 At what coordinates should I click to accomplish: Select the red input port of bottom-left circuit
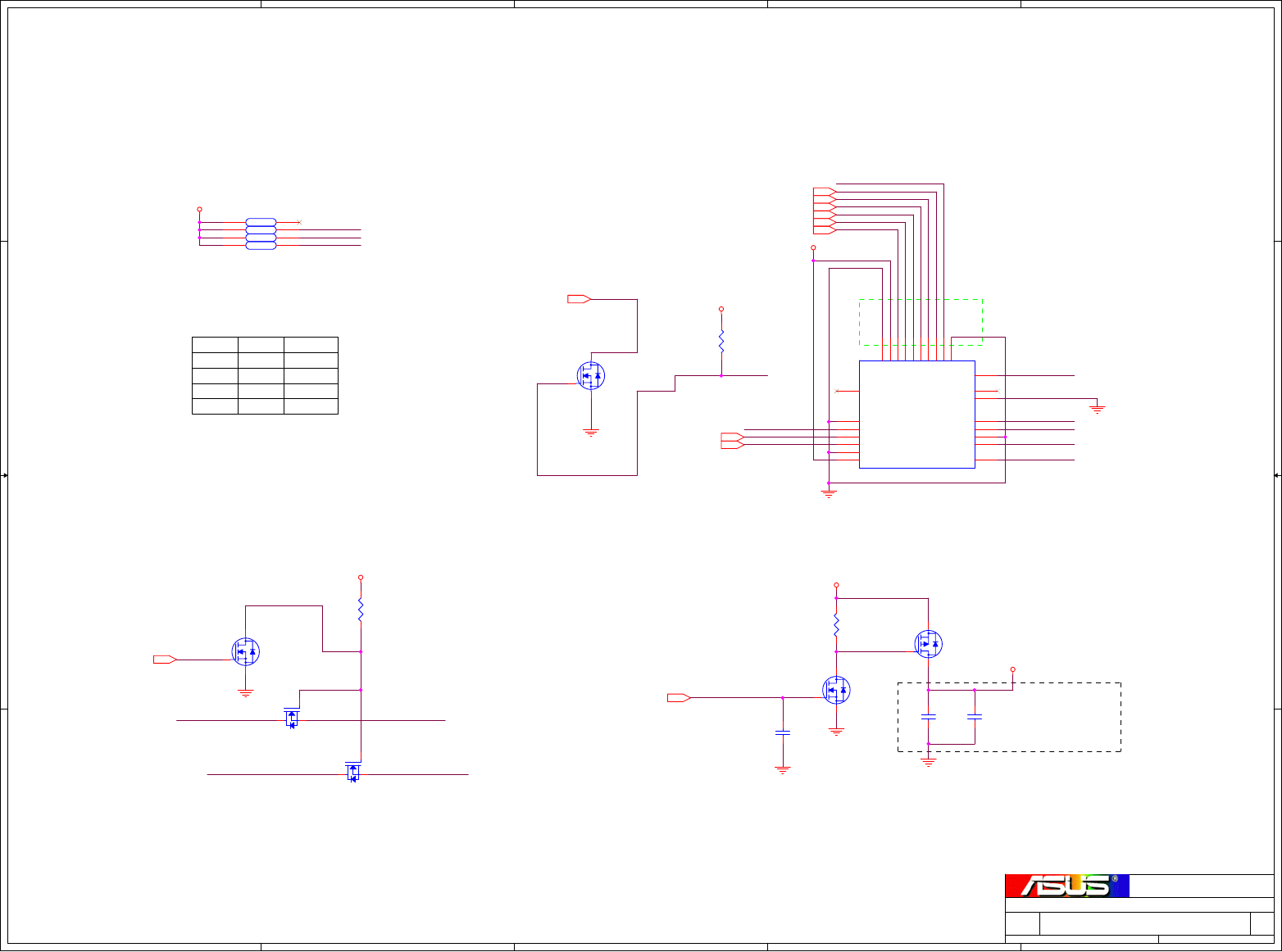(165, 660)
